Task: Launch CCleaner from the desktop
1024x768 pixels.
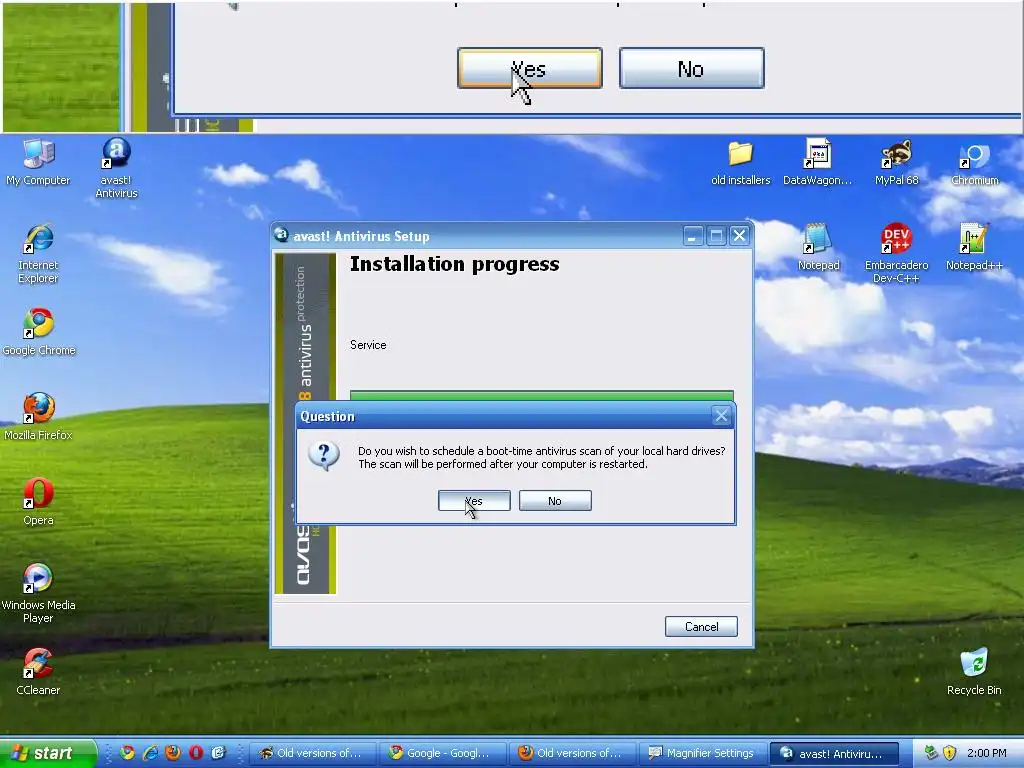Action: (x=39, y=671)
